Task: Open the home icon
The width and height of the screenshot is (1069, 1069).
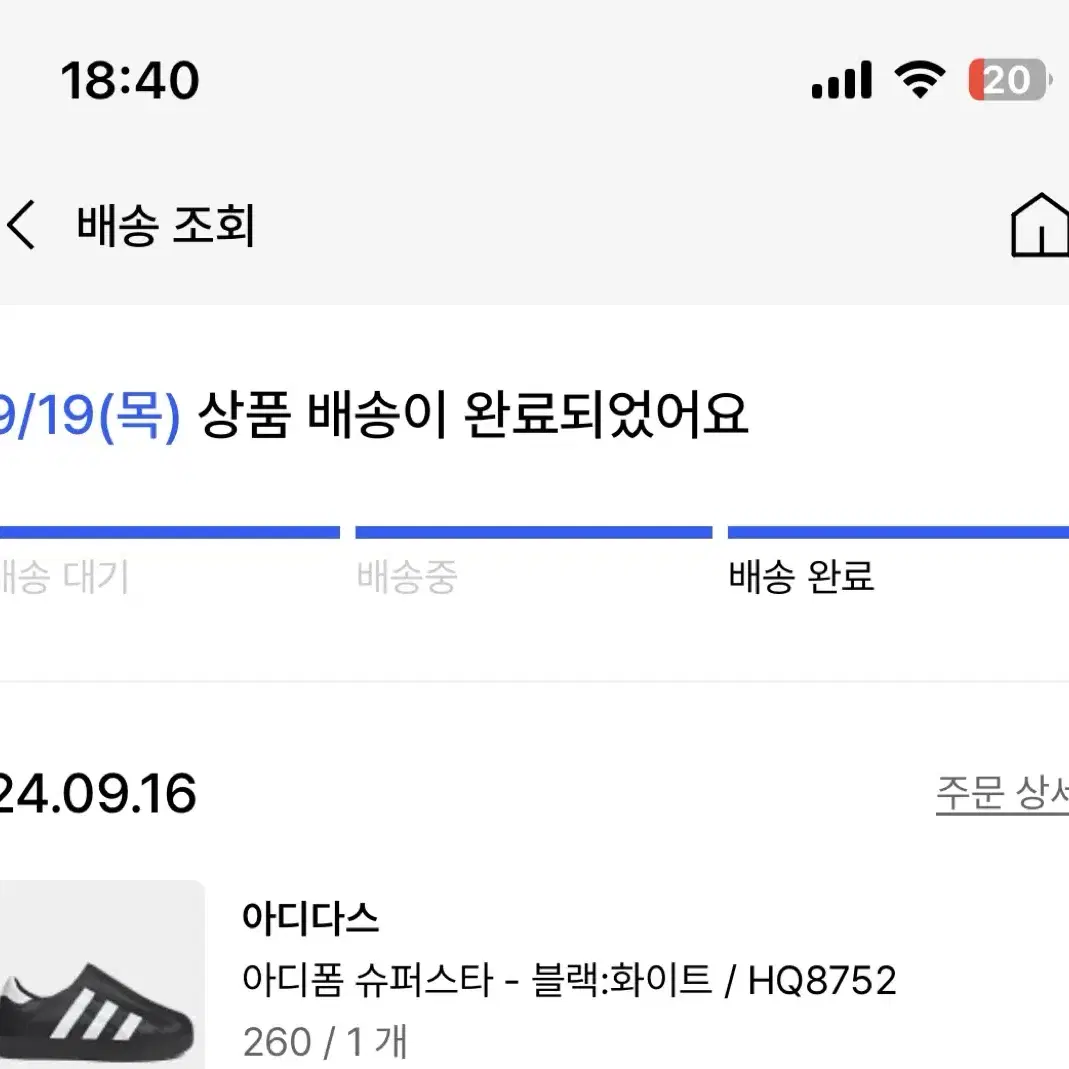Action: pyautogui.click(x=1039, y=225)
